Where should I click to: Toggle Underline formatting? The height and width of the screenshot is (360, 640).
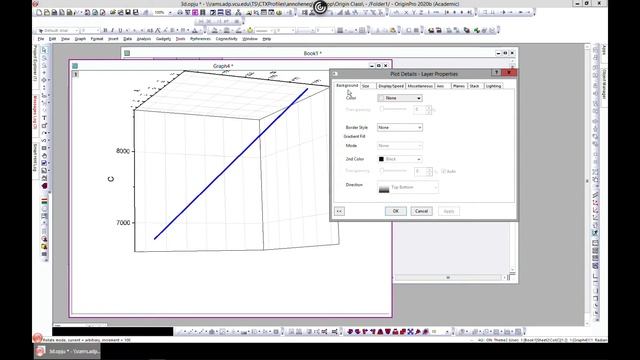tap(120, 31)
